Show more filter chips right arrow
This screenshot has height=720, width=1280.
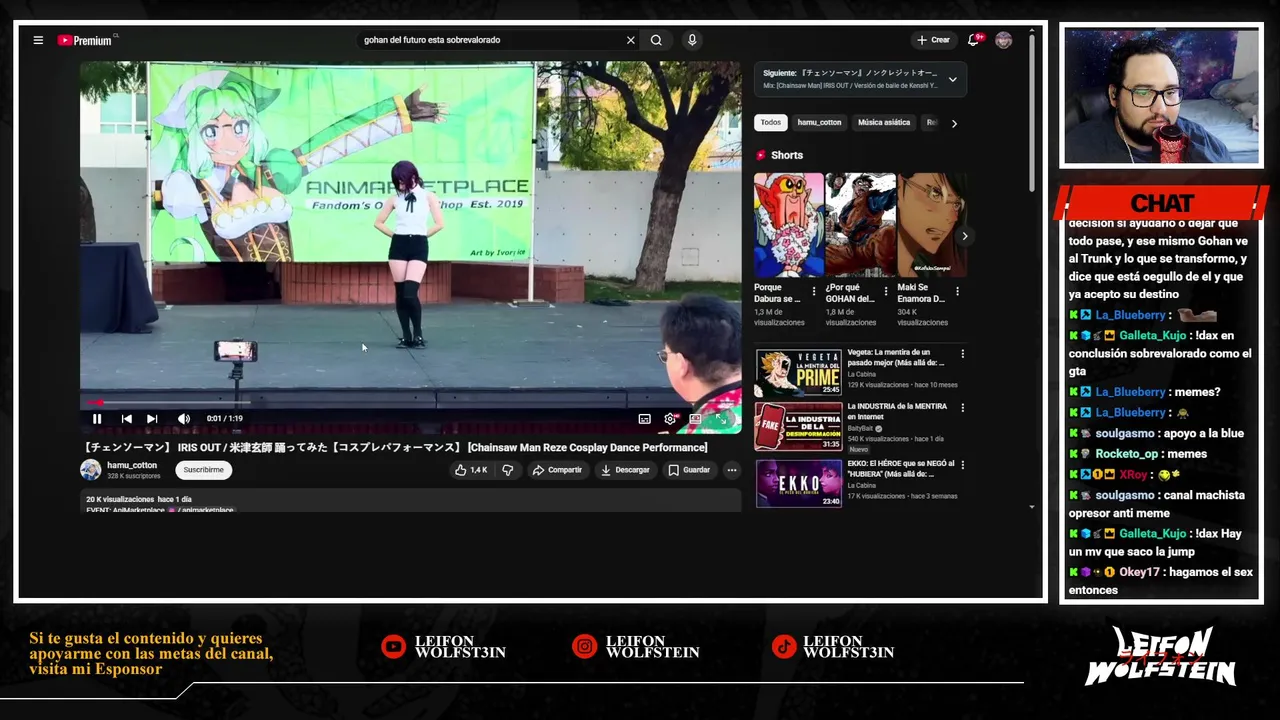[954, 123]
